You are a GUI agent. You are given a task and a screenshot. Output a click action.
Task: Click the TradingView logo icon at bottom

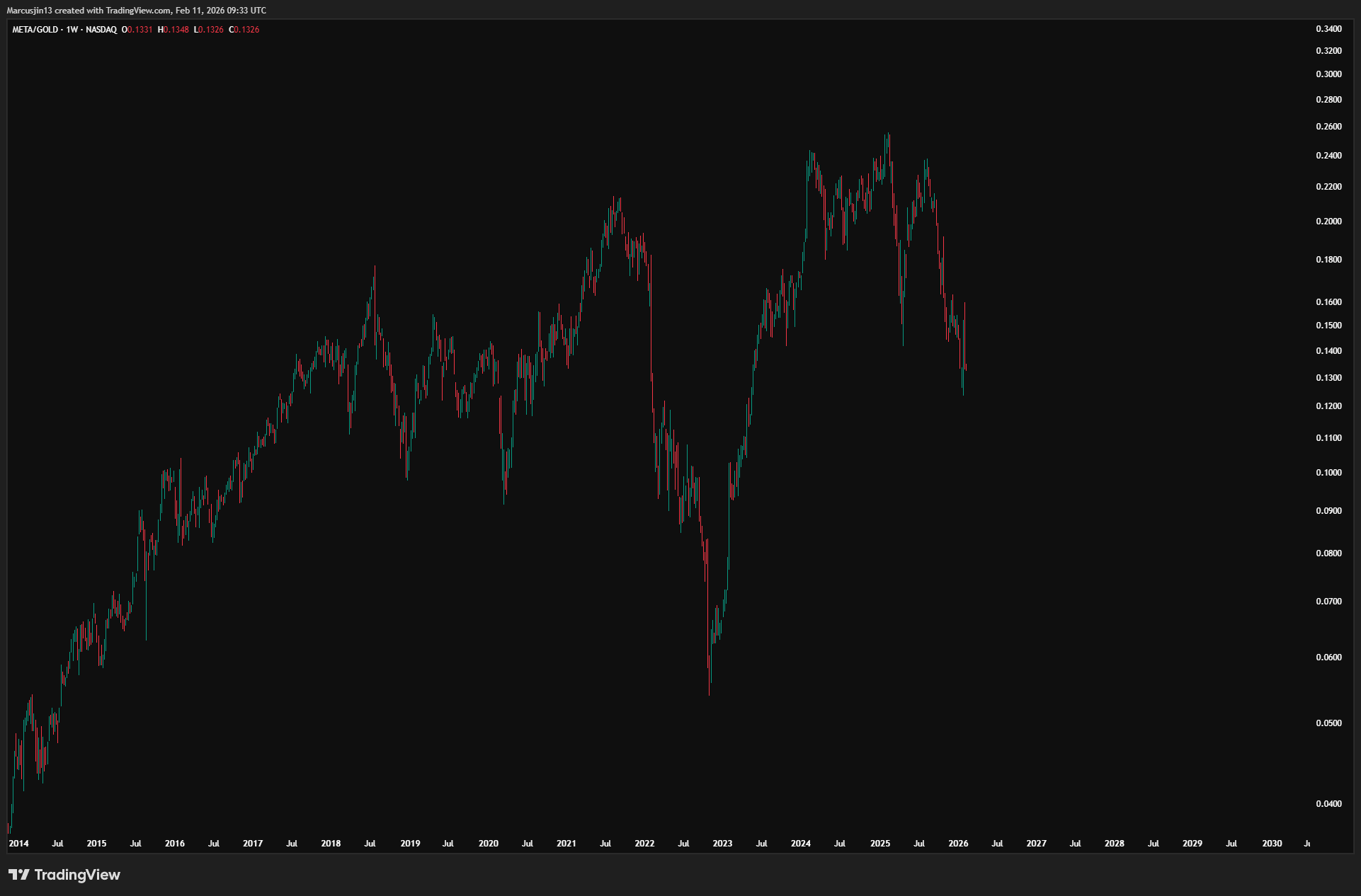[x=19, y=875]
